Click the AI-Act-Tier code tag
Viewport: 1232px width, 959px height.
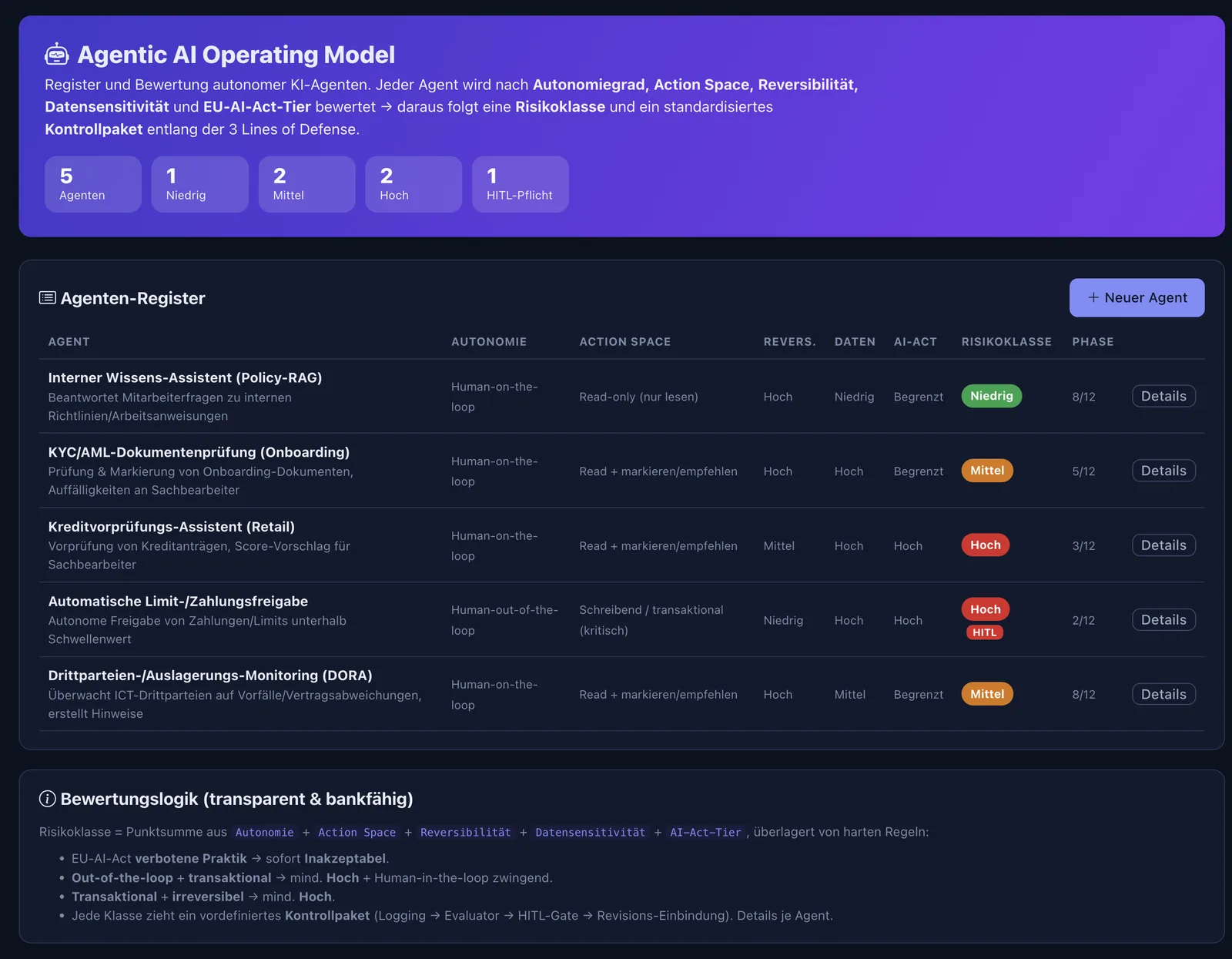[705, 833]
